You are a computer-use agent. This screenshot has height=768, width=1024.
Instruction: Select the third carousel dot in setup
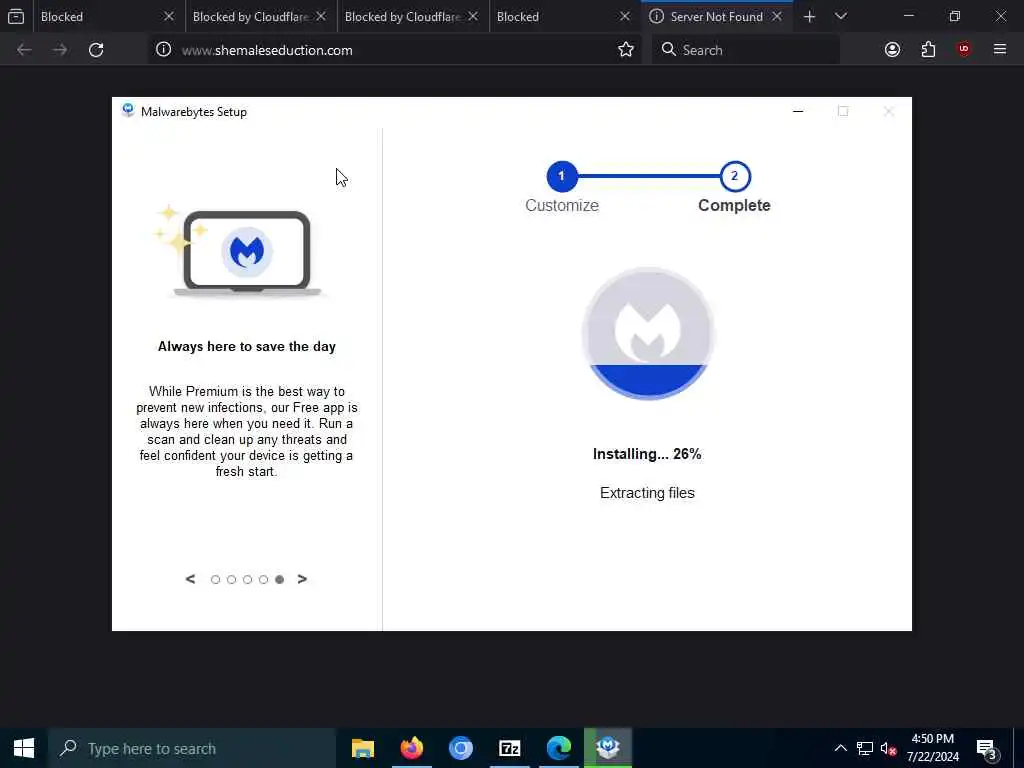[247, 579]
